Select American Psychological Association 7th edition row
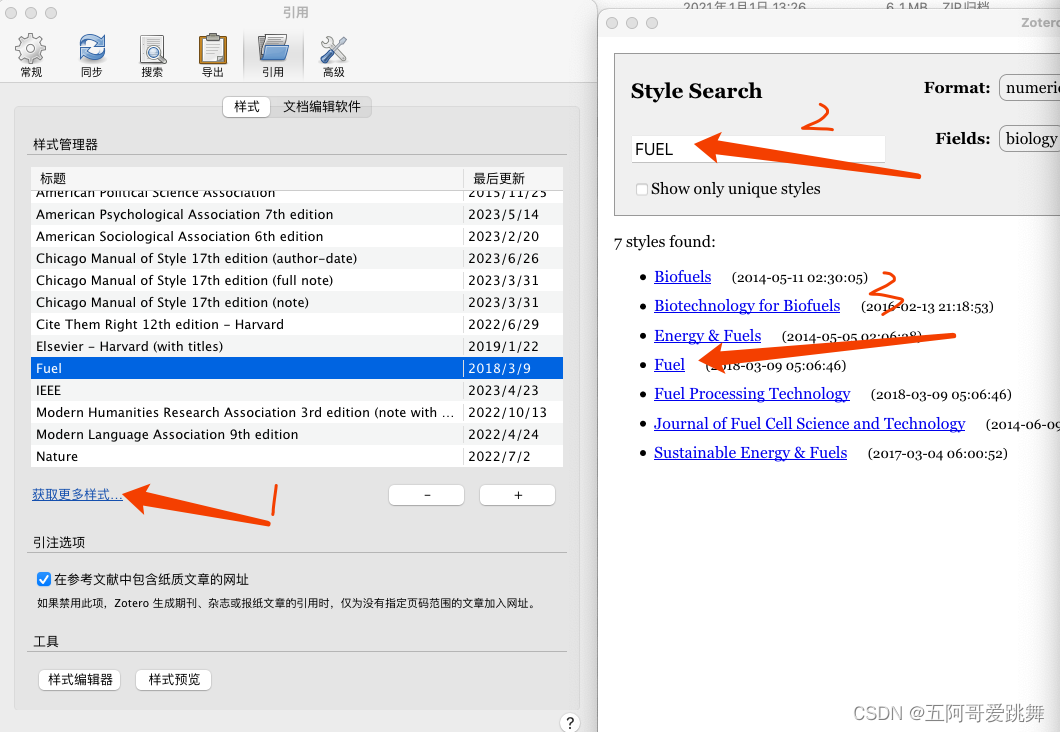Screen dimensions: 1060x732 (x=297, y=214)
